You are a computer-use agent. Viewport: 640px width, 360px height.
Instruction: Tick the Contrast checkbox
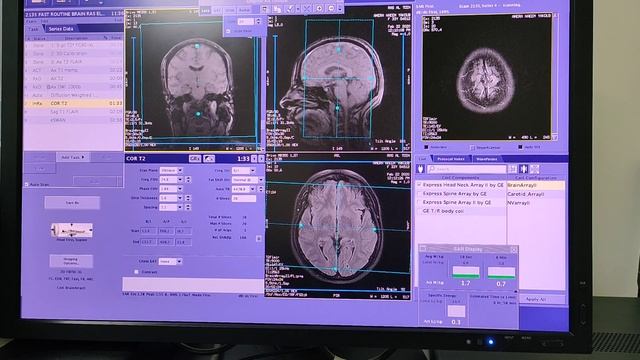[136, 271]
